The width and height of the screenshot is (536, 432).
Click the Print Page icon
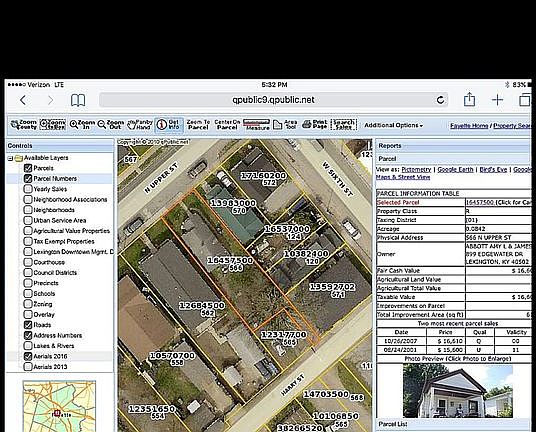(315, 124)
